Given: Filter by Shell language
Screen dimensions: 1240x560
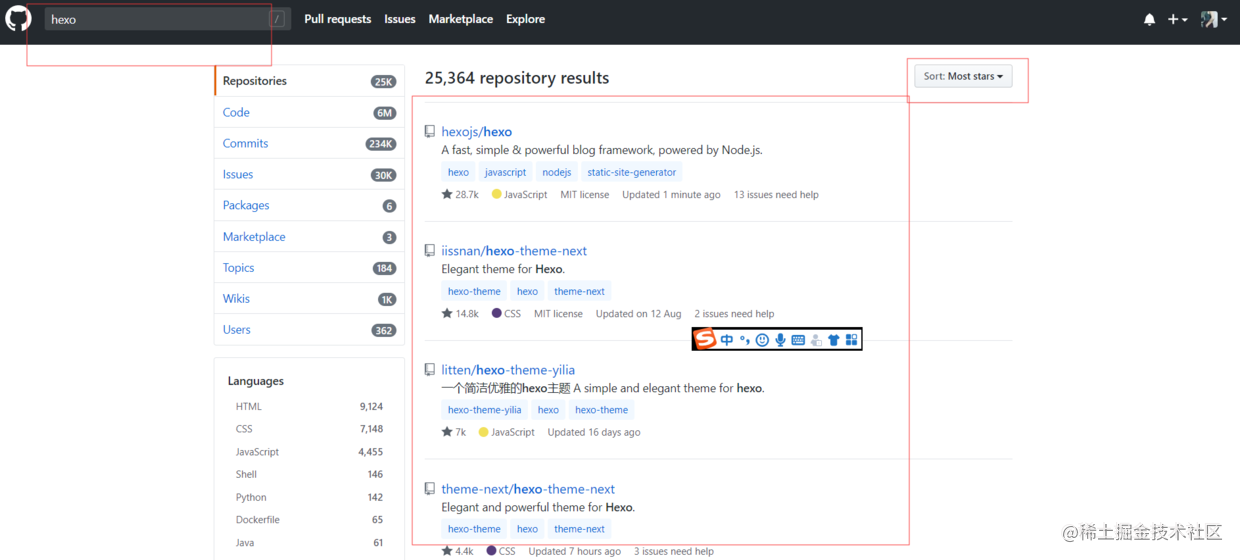Looking at the screenshot, I should (x=309, y=475).
